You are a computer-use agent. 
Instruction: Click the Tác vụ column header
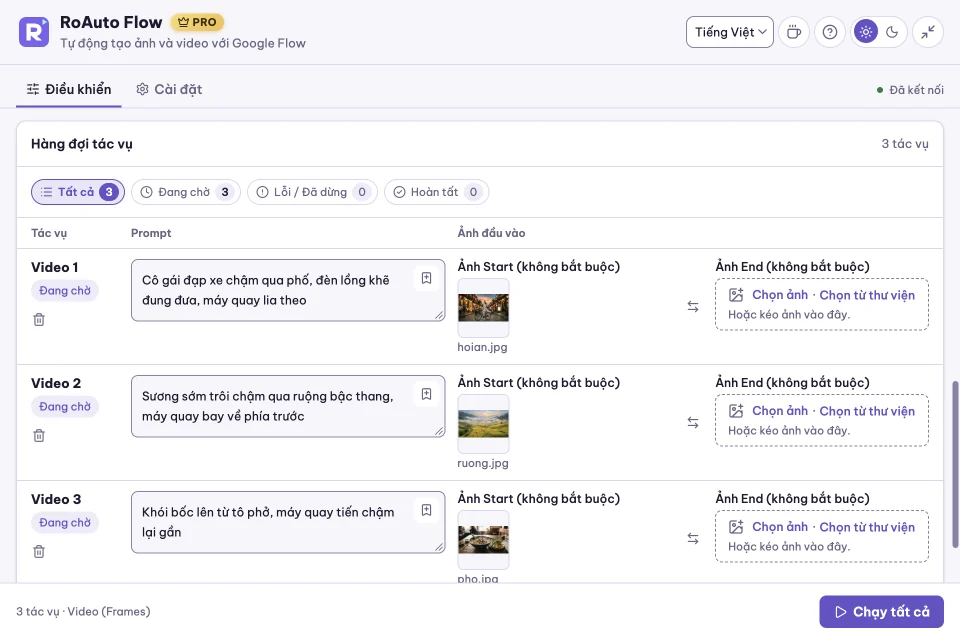click(49, 233)
